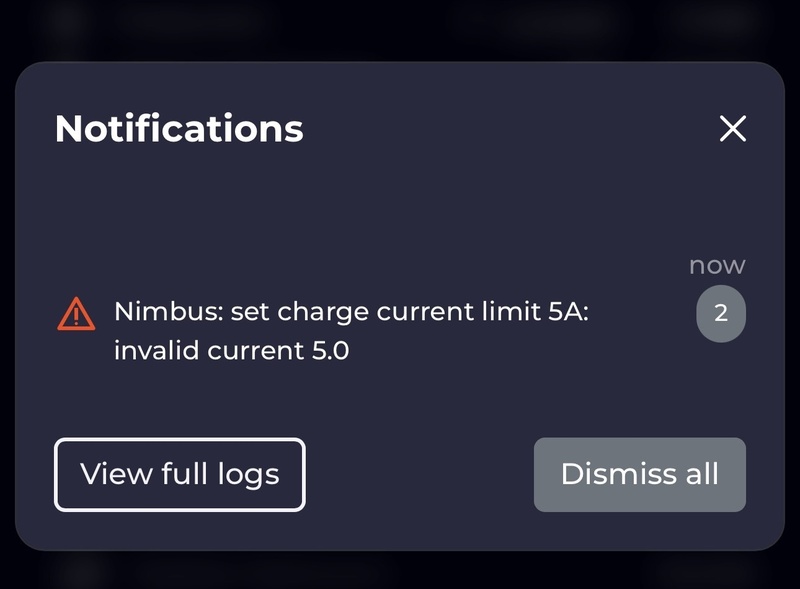Click the Nimbus notification row
This screenshot has height=589, width=800.
(x=350, y=331)
